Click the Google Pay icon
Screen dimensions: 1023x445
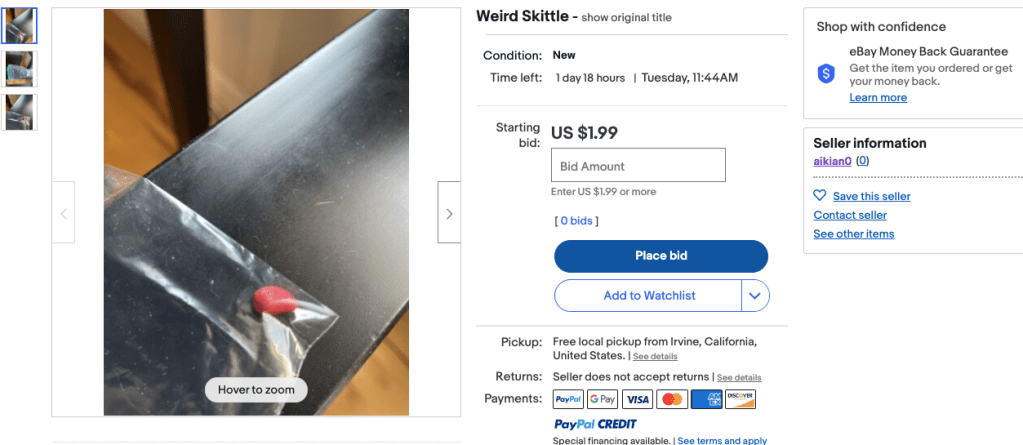603,400
